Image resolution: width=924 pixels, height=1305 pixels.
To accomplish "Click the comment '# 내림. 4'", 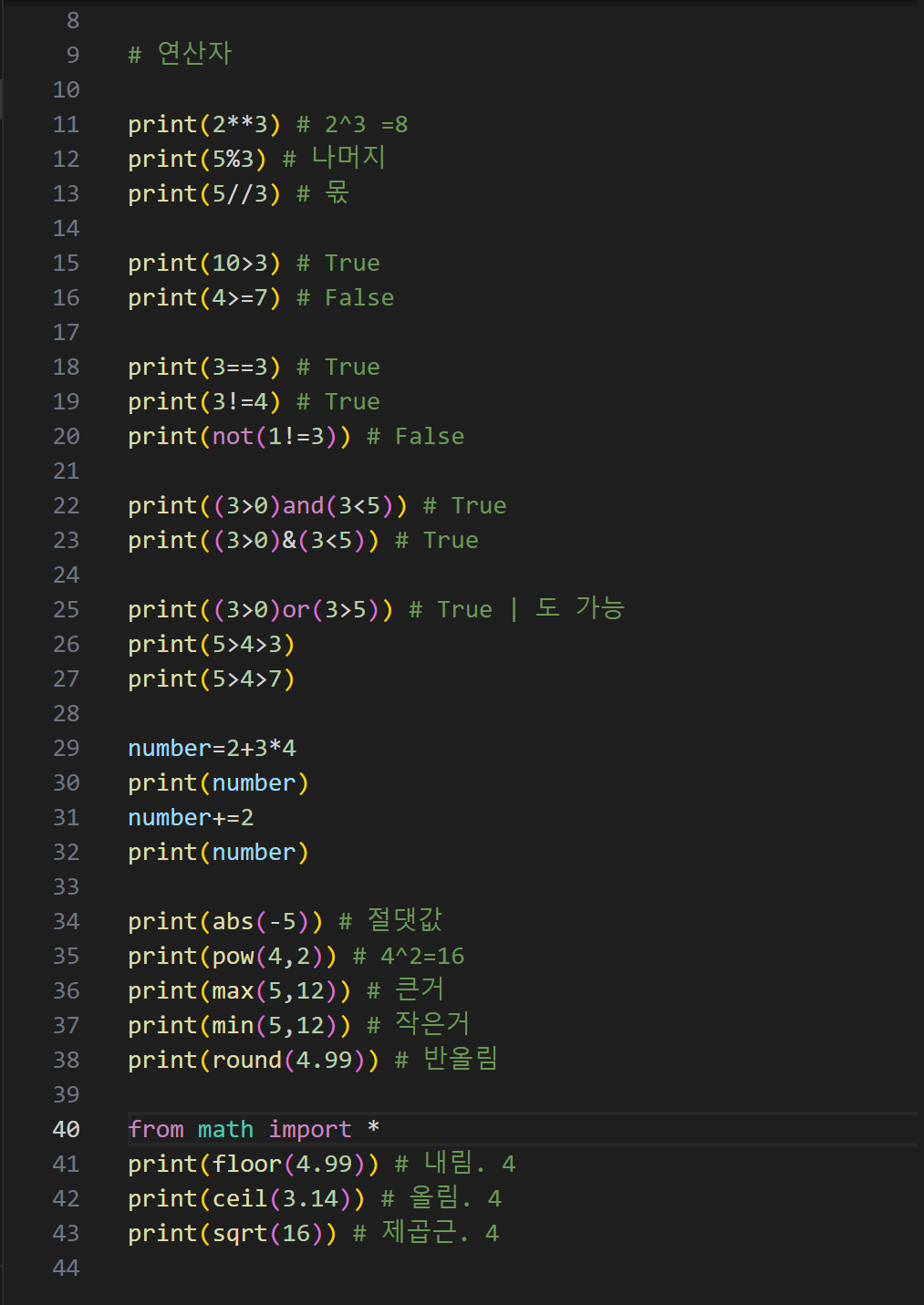I will point(455,1163).
